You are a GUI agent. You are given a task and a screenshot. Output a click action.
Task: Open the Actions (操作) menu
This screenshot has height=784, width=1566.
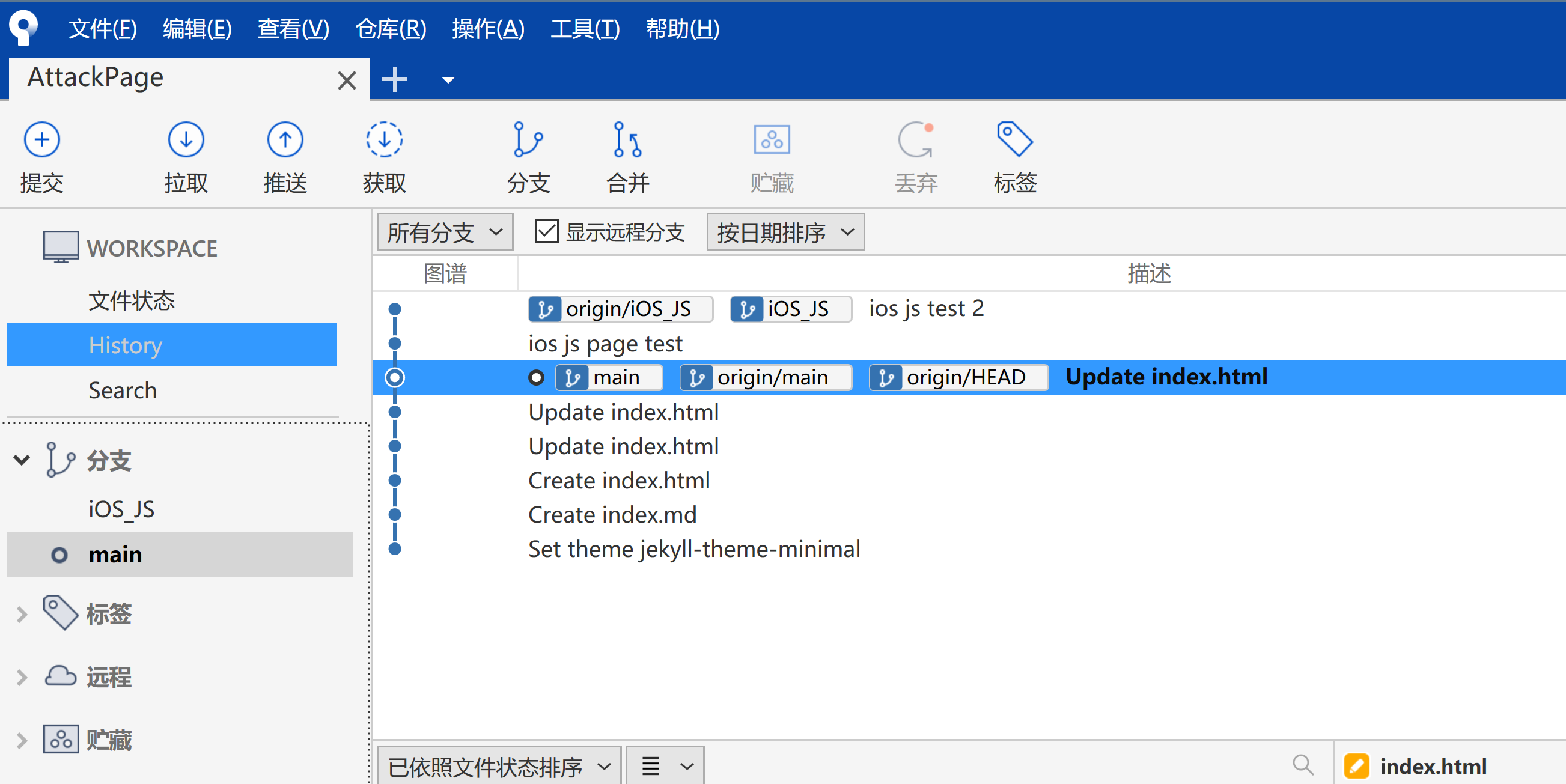coord(487,29)
